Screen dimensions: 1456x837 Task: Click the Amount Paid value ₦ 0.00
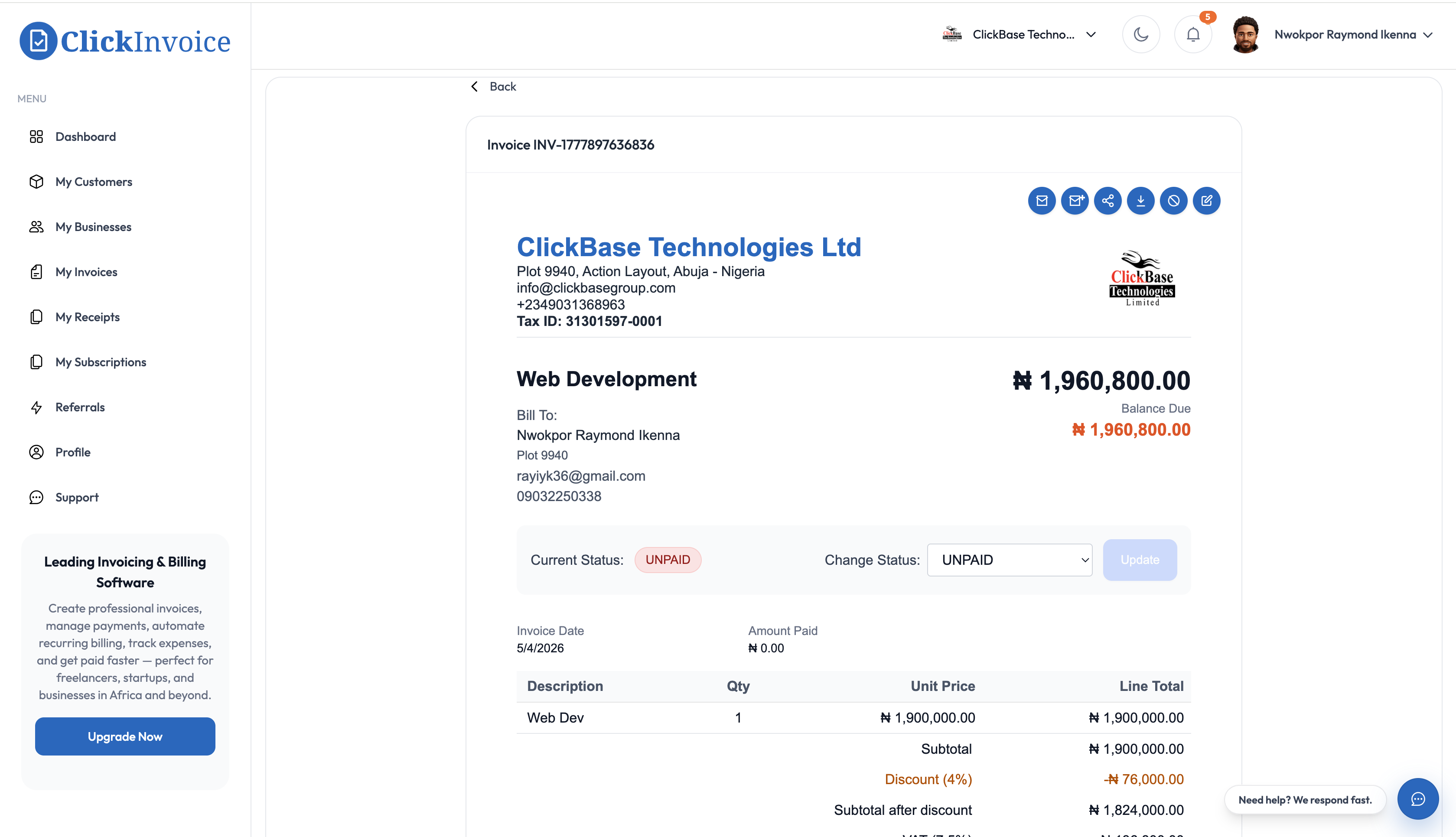point(765,648)
